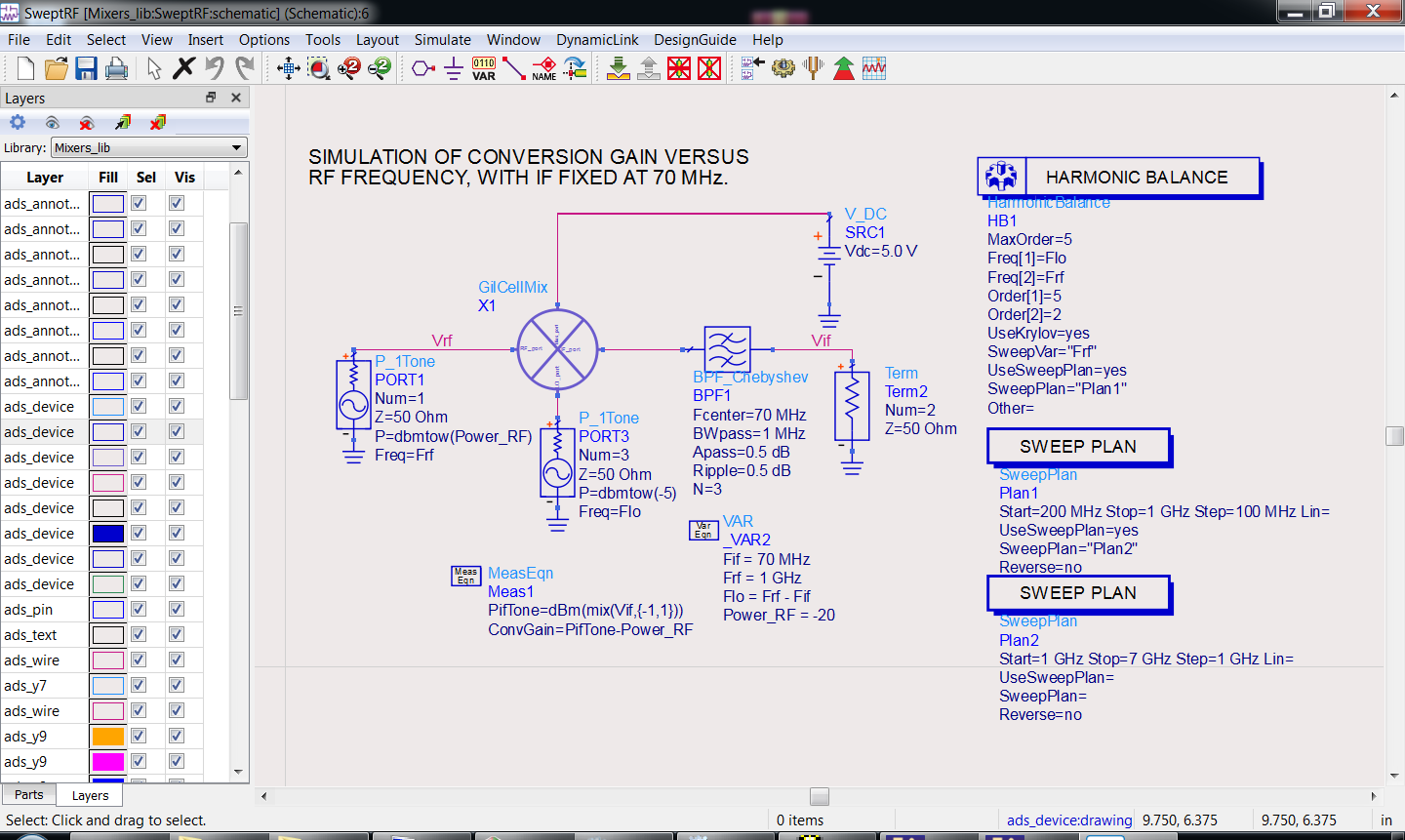
Task: Push into hierarchy with down-arrow icon
Action: click(x=619, y=68)
